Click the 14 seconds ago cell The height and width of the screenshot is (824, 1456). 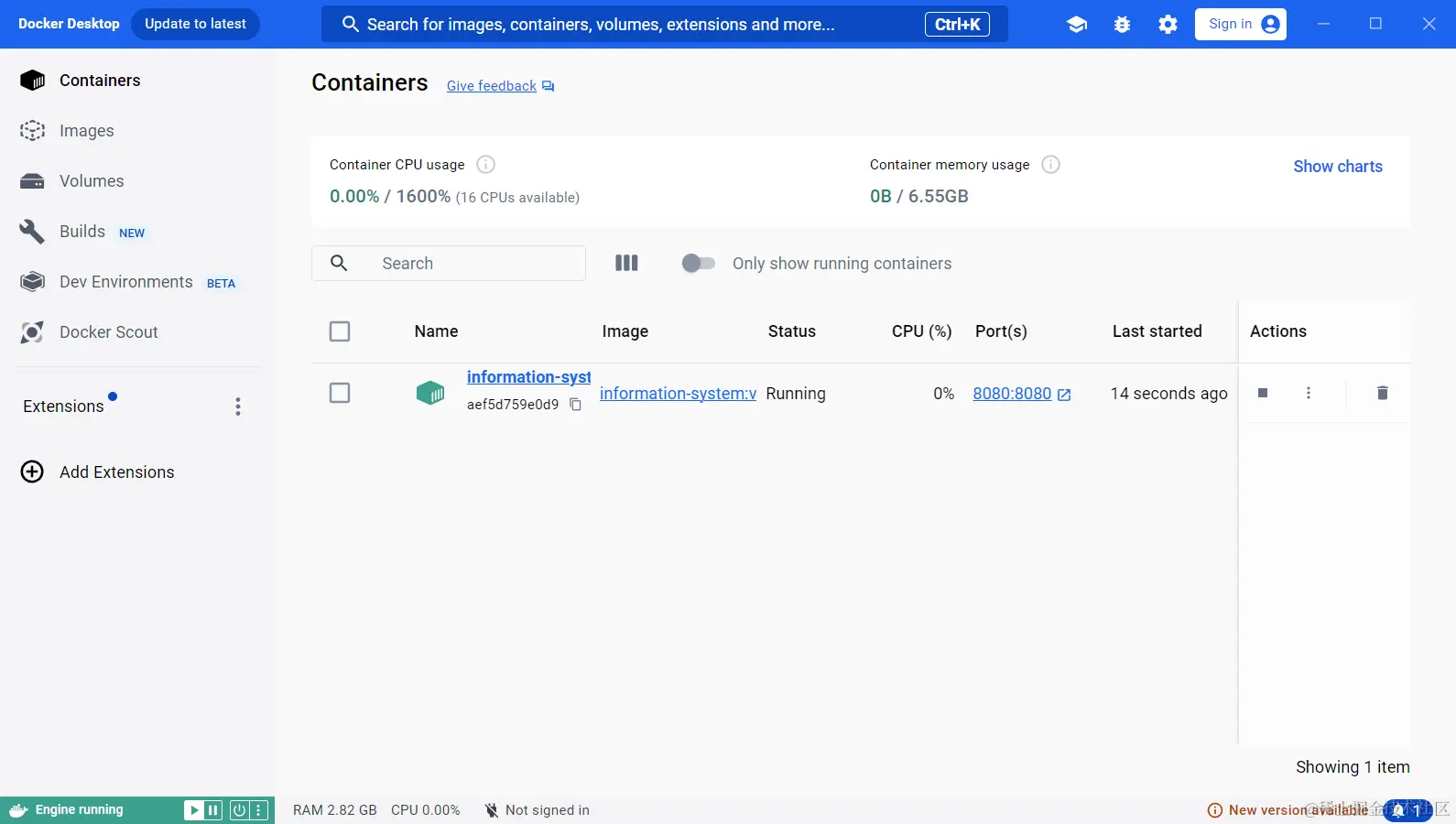coord(1169,394)
